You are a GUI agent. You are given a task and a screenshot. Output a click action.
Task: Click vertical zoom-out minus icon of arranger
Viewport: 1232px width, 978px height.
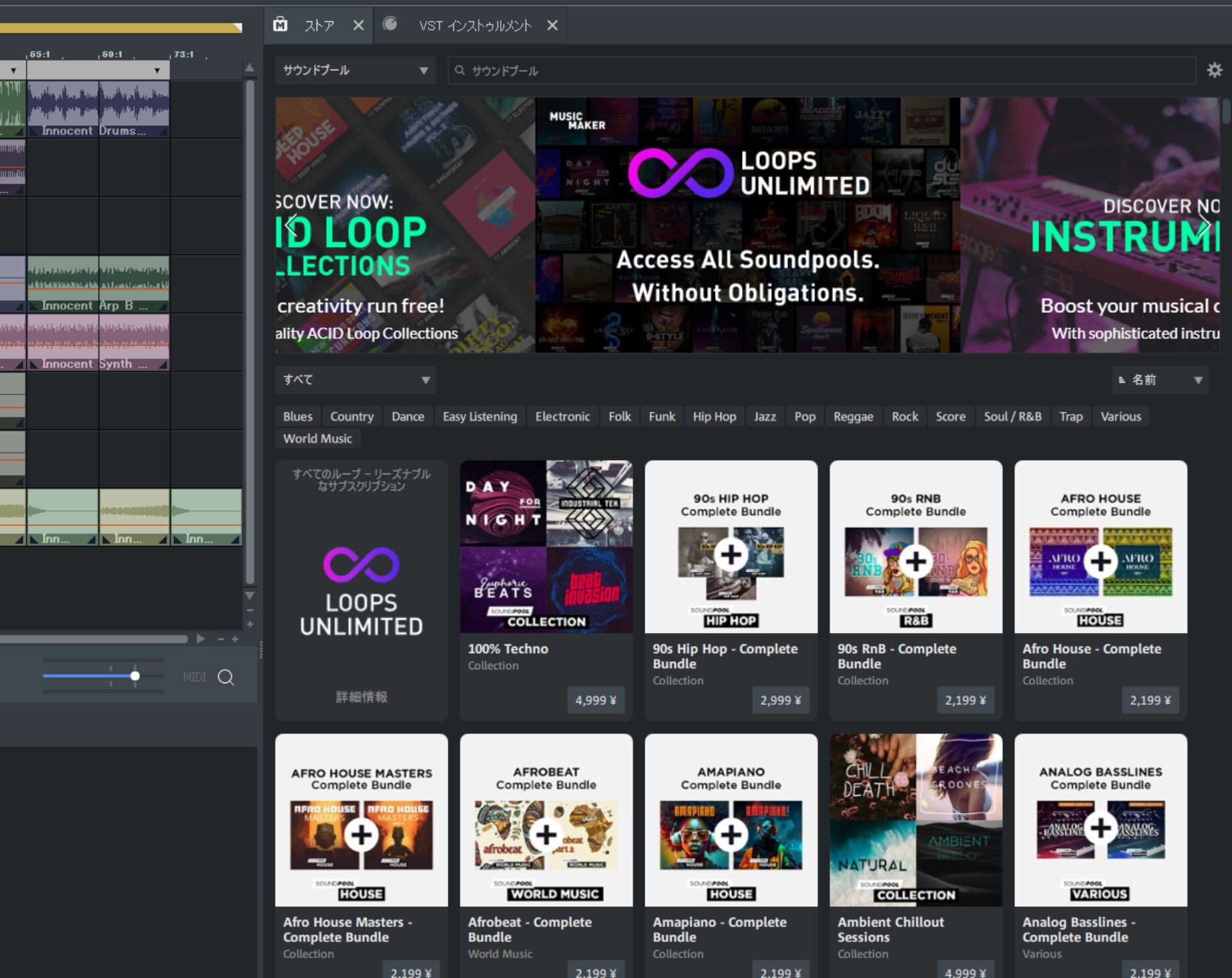pyautogui.click(x=250, y=610)
